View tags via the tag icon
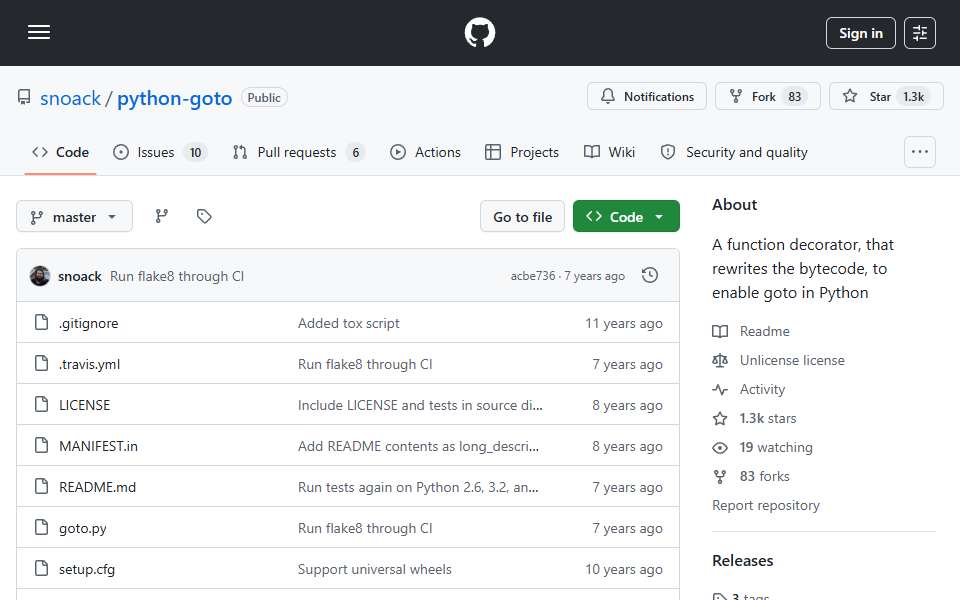Viewport: 960px width, 600px height. tap(204, 216)
